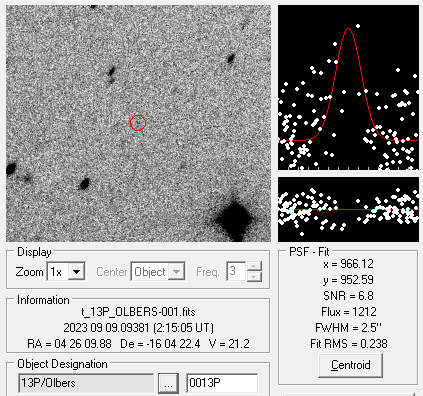Click the red PSF fit curve peak

(348, 29)
